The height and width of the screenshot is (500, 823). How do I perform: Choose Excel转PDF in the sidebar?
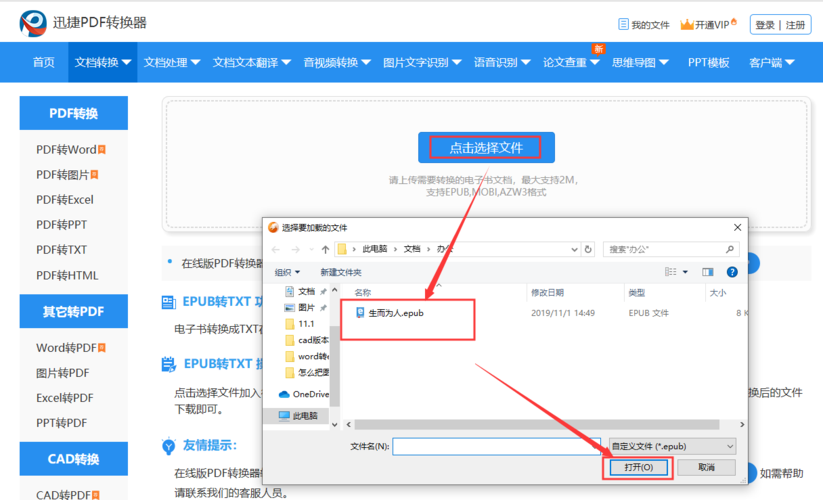[x=65, y=398]
